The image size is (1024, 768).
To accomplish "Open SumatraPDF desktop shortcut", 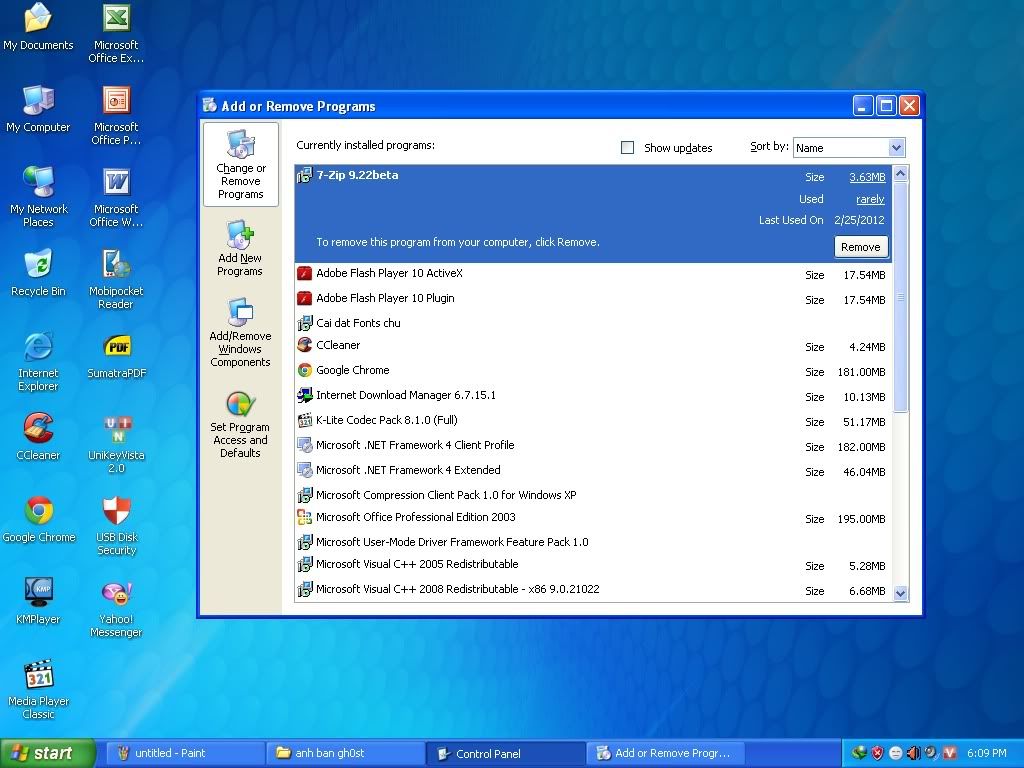I will (x=117, y=355).
